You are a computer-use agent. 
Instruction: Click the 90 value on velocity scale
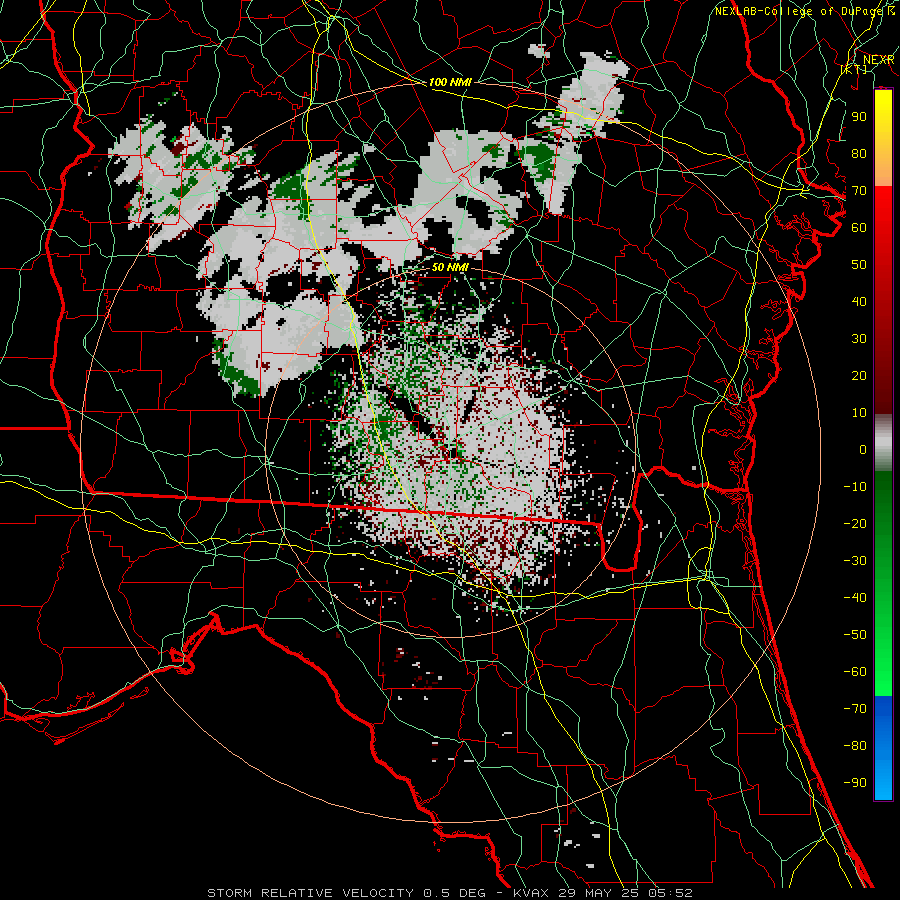click(x=859, y=117)
